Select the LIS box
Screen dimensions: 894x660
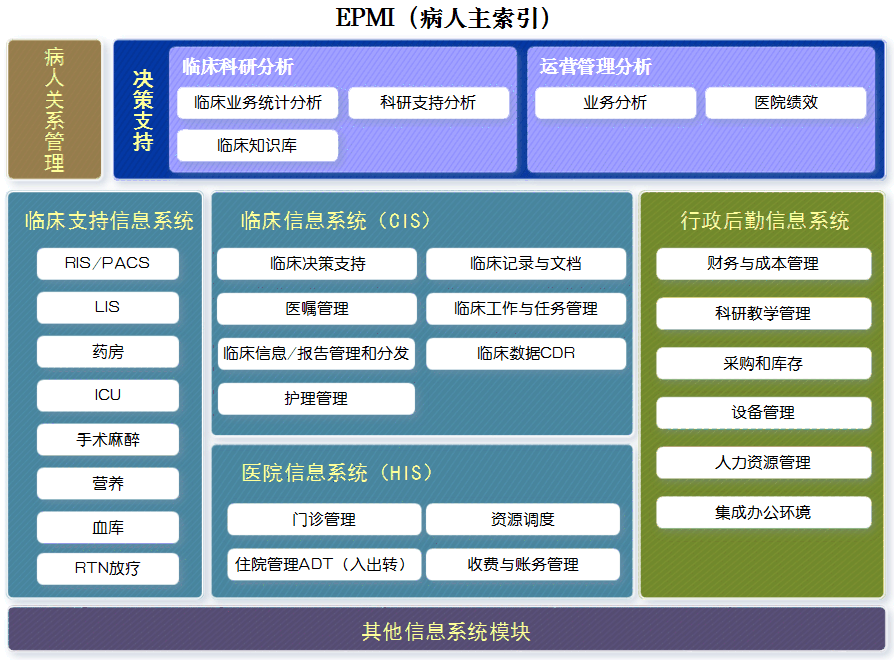(108, 307)
